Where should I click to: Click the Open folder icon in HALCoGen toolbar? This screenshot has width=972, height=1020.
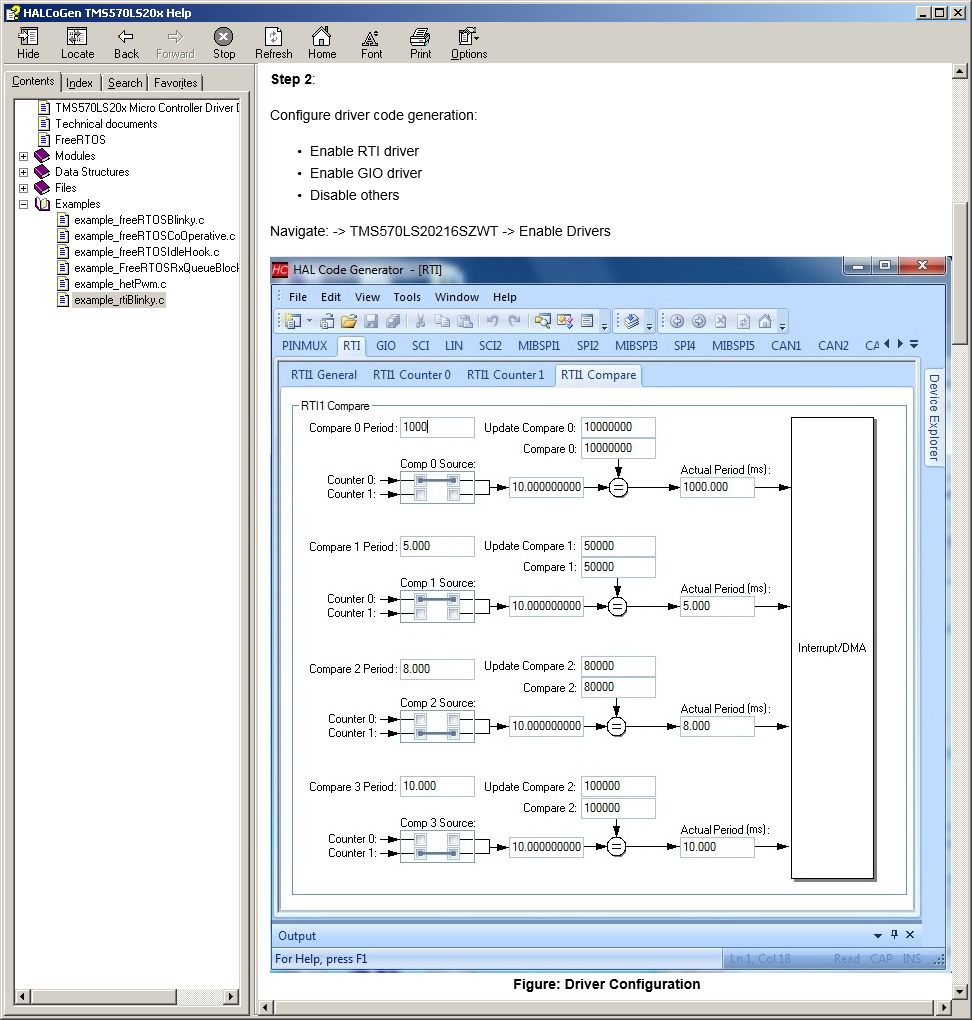(349, 321)
